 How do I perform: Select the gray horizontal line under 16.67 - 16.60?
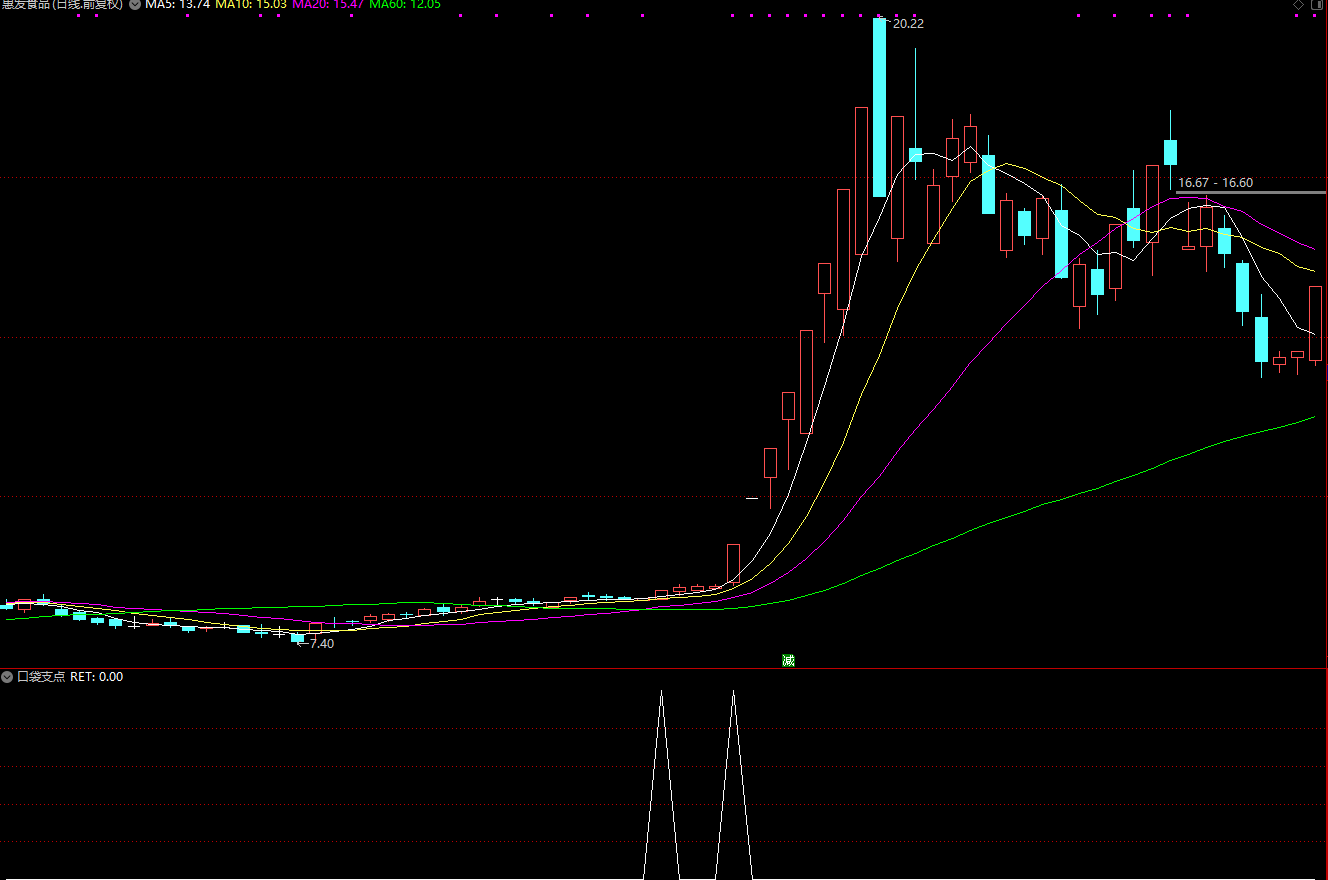point(1251,192)
